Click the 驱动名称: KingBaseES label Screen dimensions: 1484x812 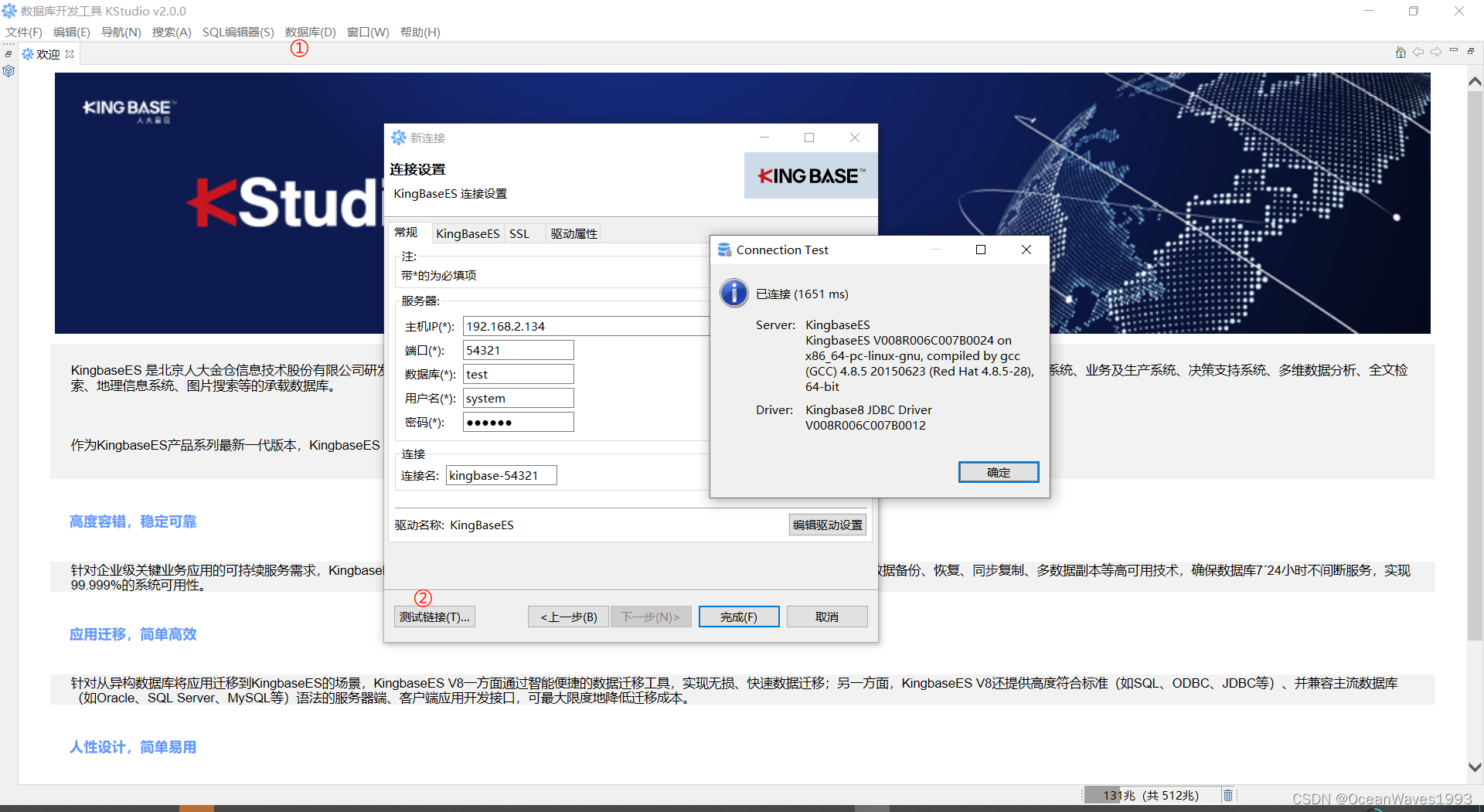[x=454, y=525]
